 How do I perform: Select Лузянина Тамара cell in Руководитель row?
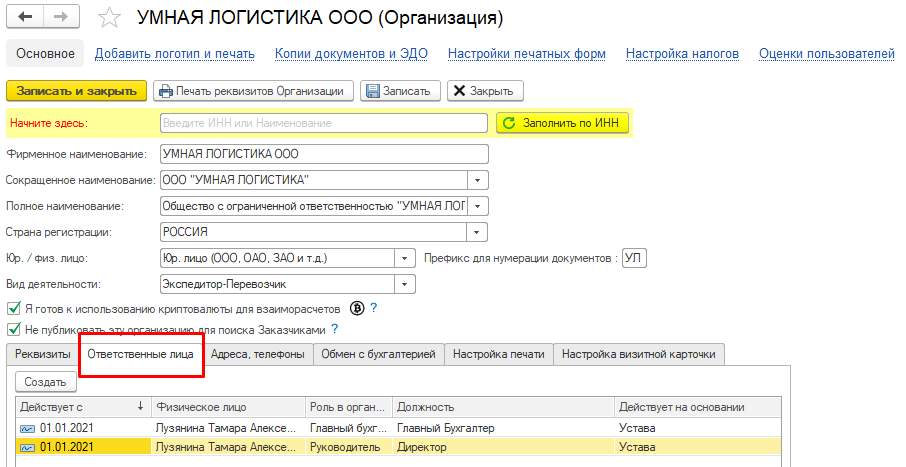pyautogui.click(x=228, y=447)
